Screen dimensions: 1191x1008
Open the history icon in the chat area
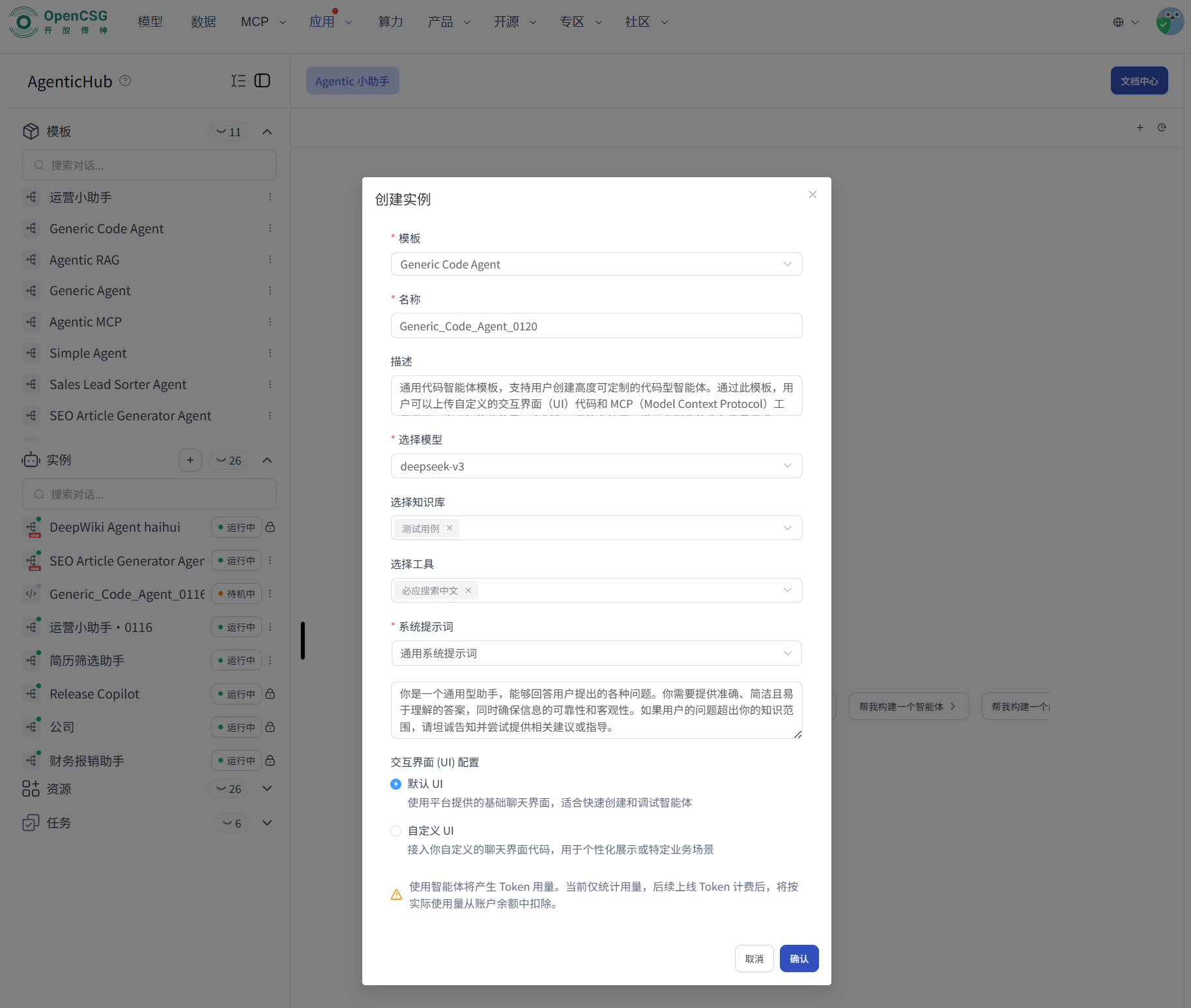(x=1163, y=128)
